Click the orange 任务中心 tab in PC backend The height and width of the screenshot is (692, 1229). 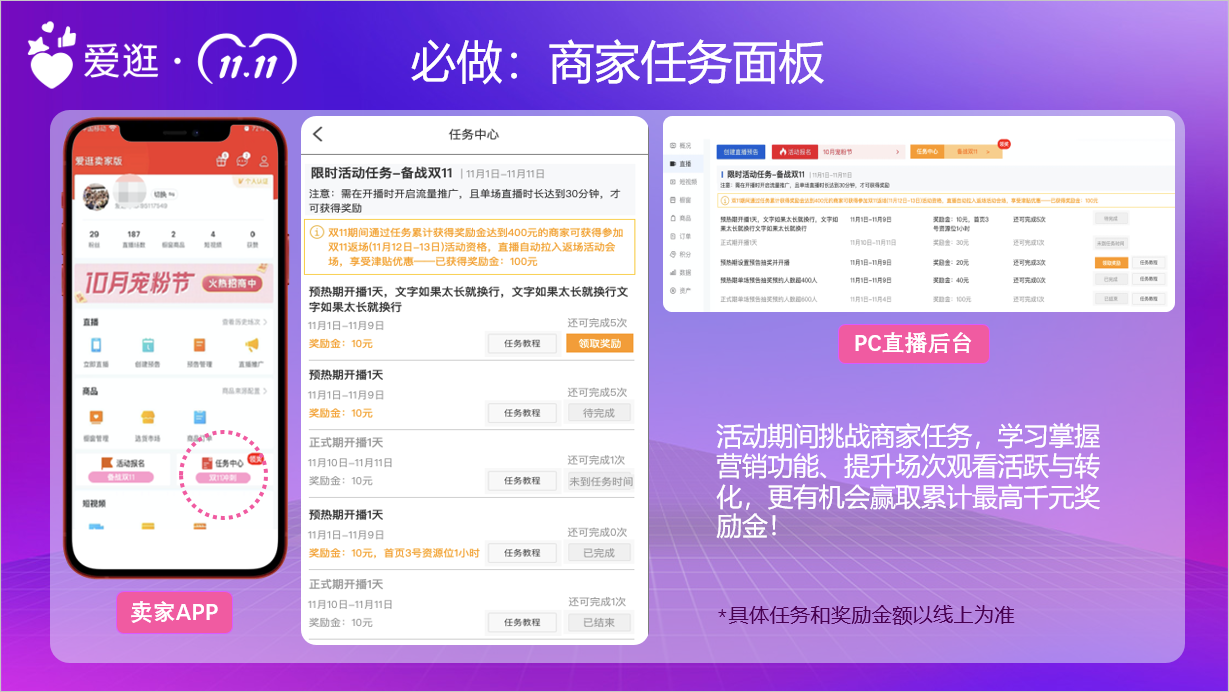coord(927,152)
